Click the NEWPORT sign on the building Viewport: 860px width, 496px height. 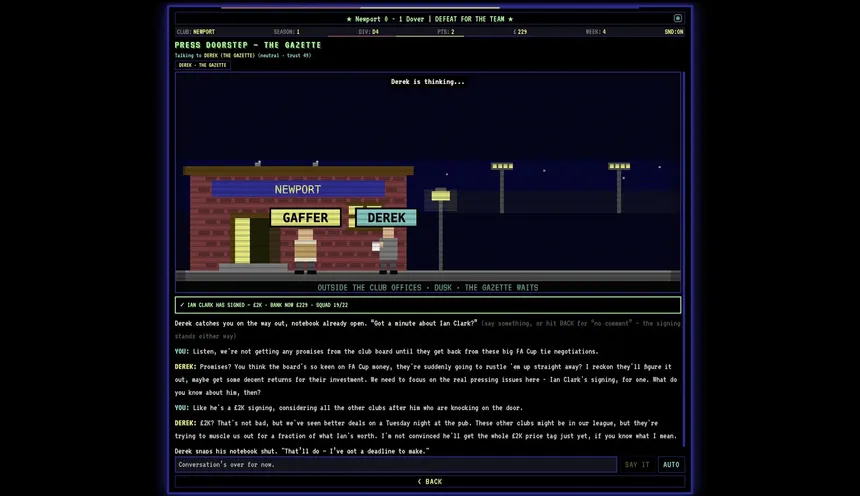(x=298, y=189)
